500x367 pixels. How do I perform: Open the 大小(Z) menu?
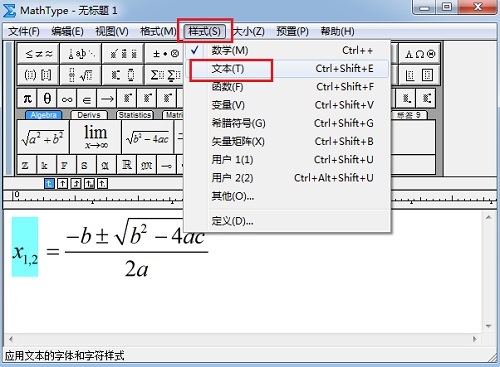coord(249,32)
